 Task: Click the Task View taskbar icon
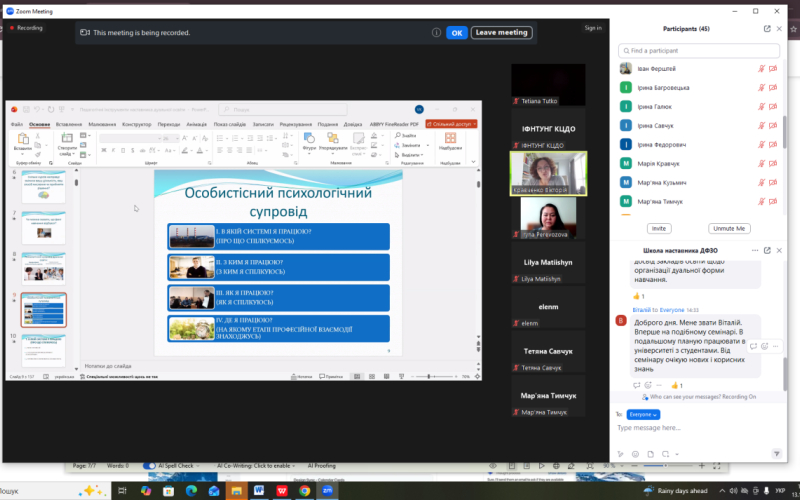click(x=122, y=491)
